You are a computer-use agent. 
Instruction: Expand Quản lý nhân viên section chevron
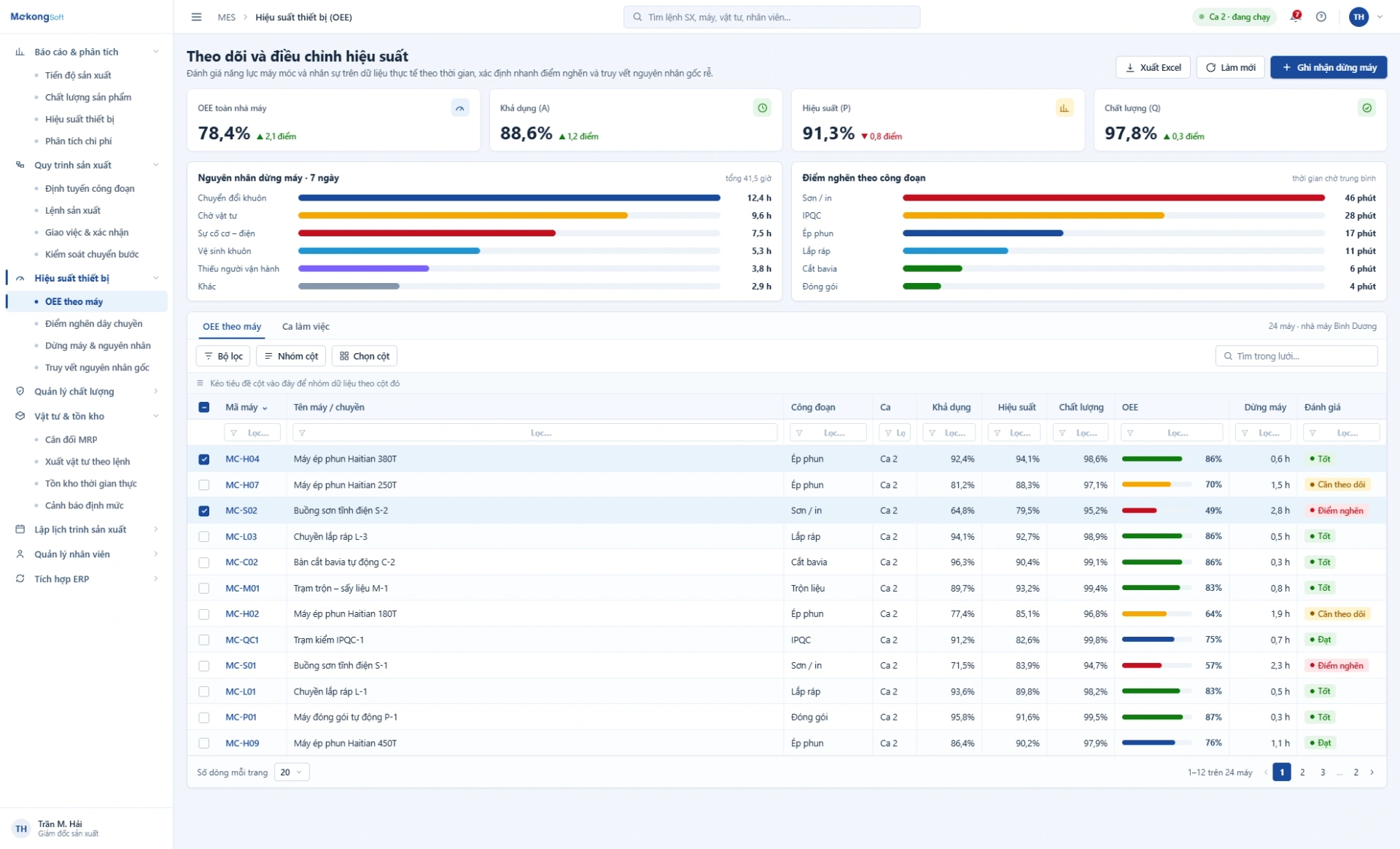point(155,554)
